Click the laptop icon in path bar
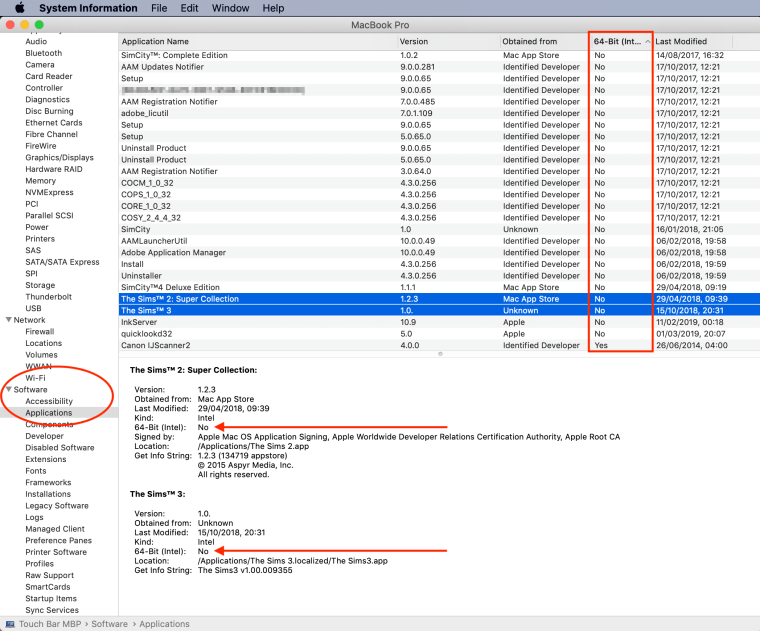 tap(9, 624)
